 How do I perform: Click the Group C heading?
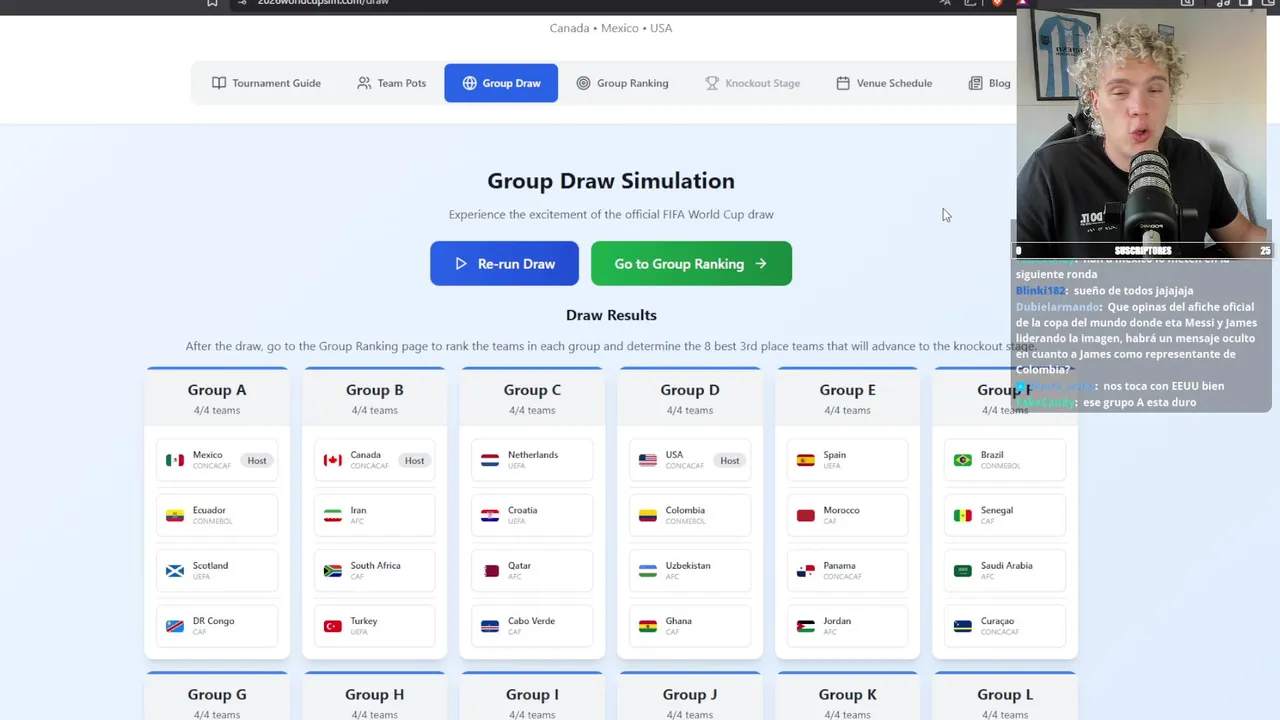coord(532,390)
